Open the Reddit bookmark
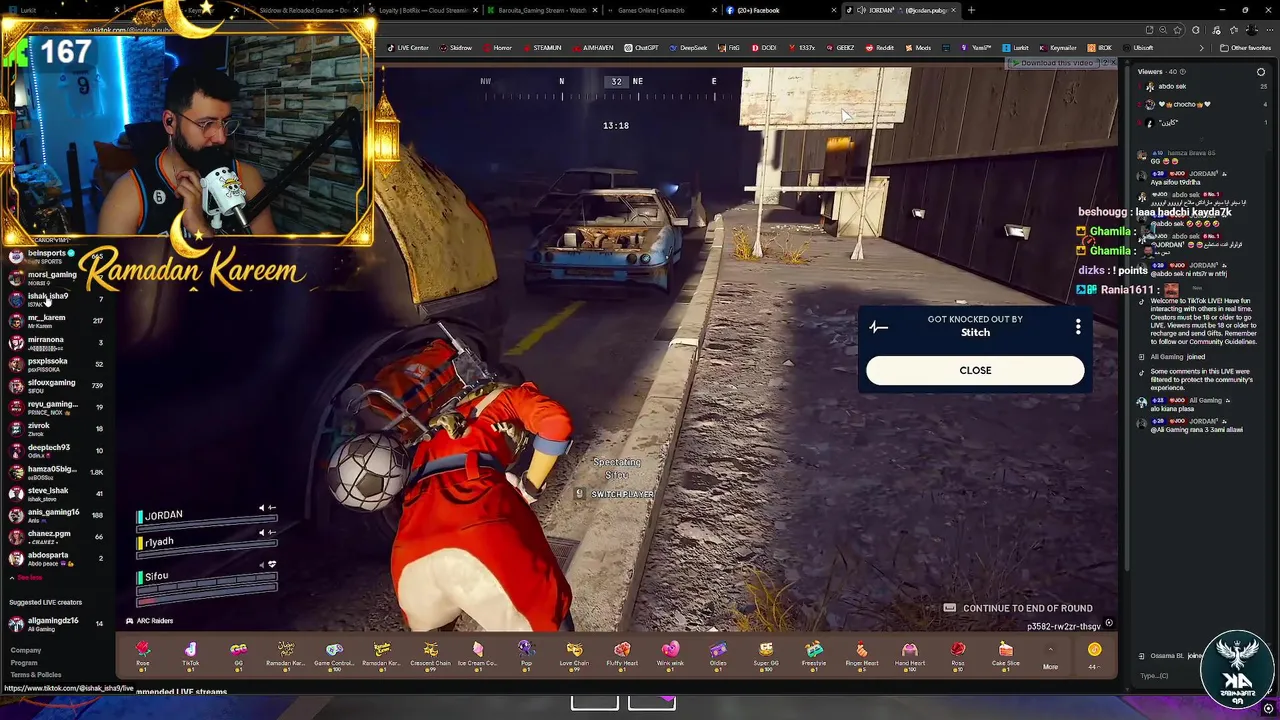Image resolution: width=1280 pixels, height=720 pixels. click(x=880, y=48)
